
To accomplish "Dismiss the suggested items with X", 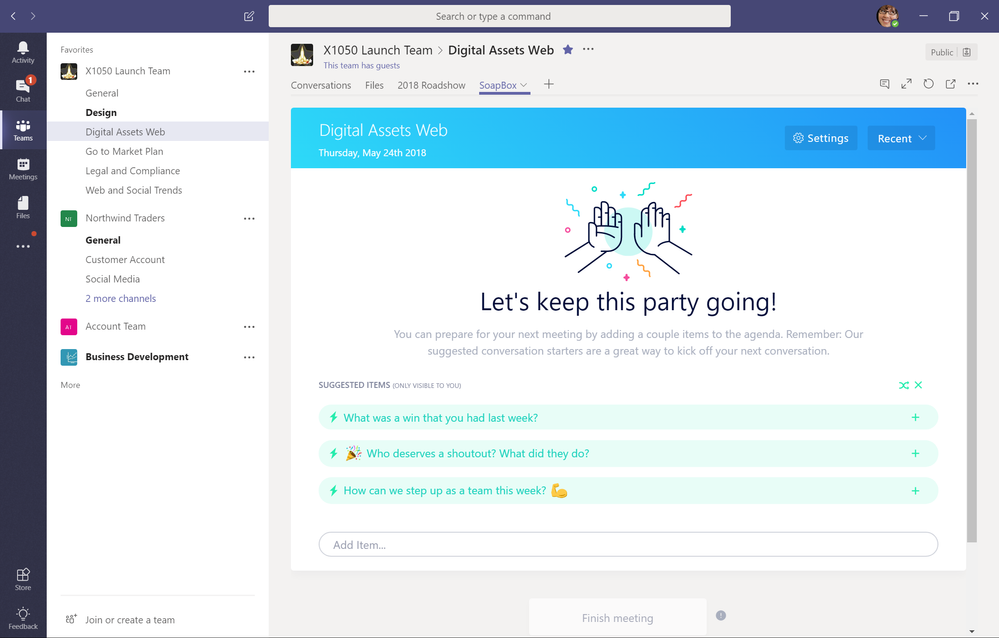I will pos(918,385).
